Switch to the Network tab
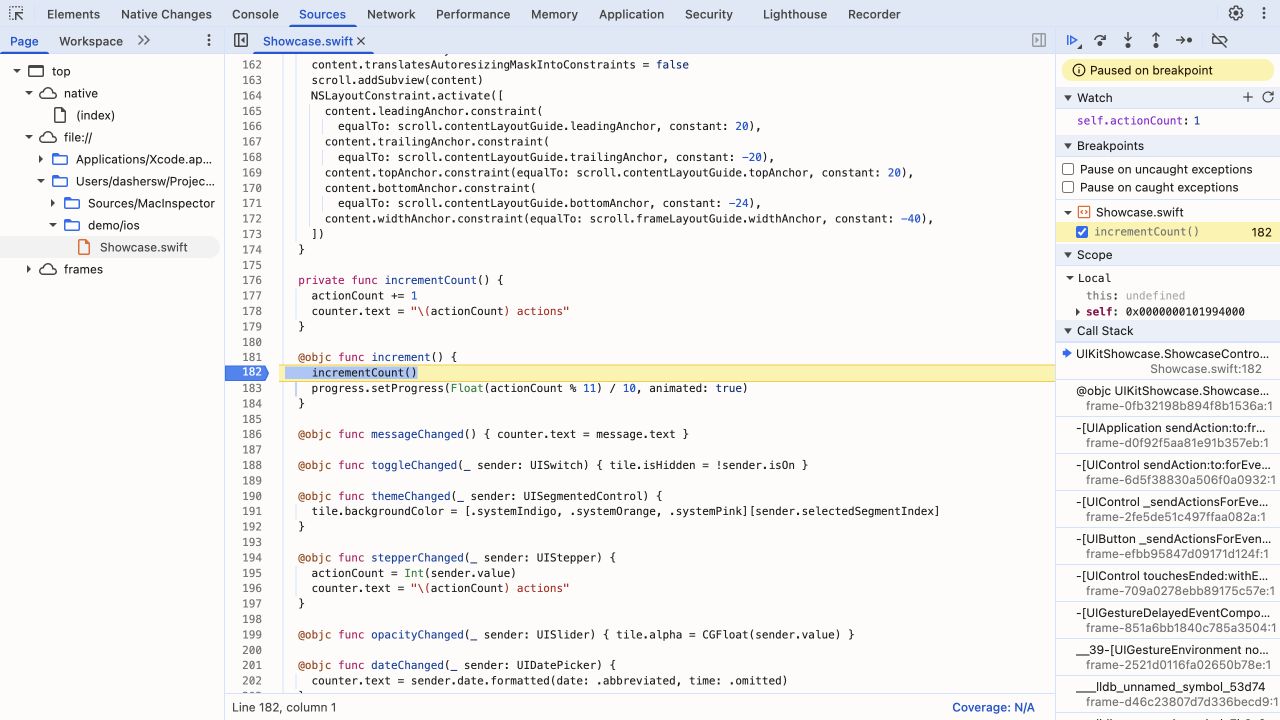The image size is (1280, 720). [x=391, y=14]
